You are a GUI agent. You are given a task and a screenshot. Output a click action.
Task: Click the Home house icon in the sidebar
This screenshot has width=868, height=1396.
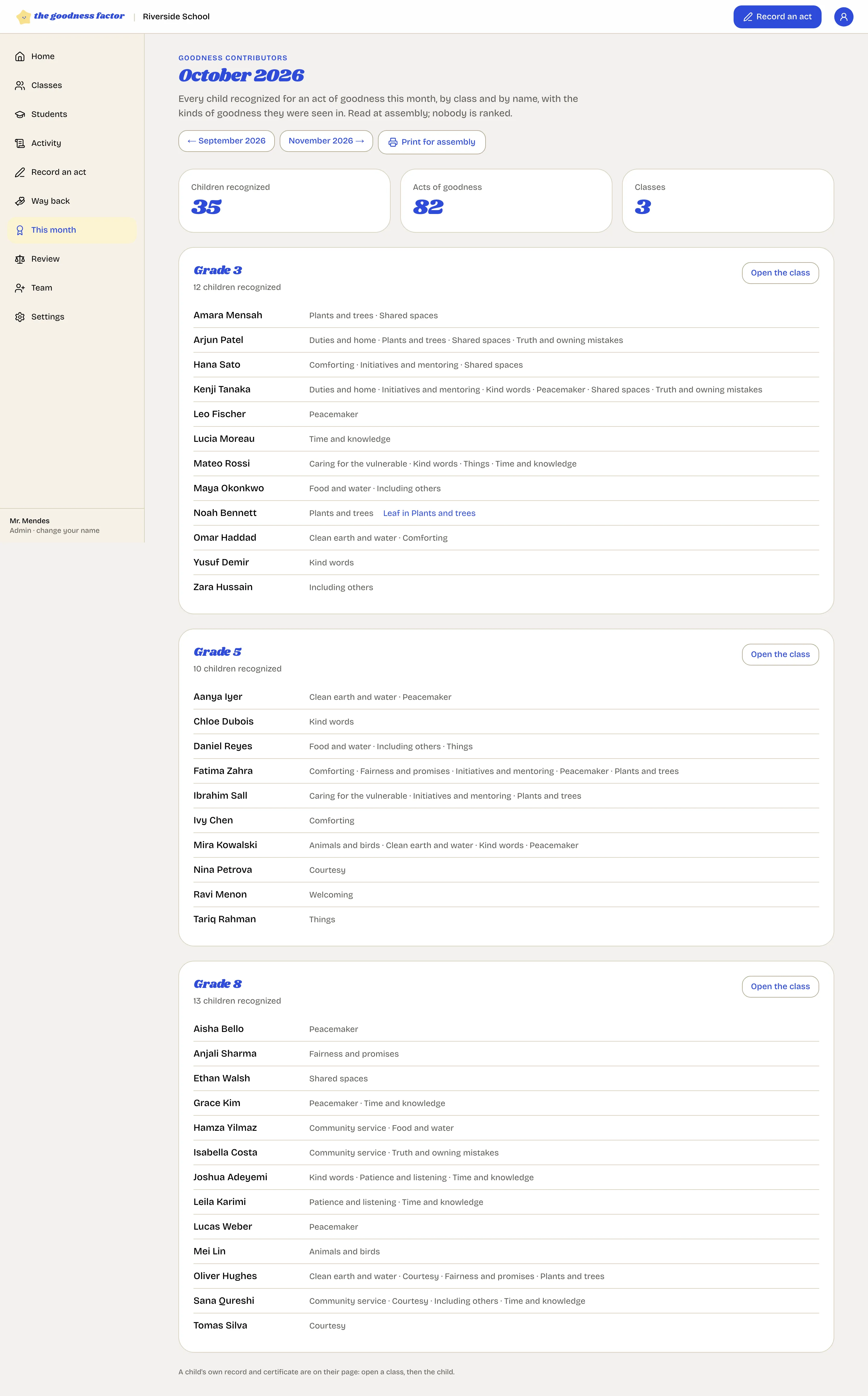point(20,56)
